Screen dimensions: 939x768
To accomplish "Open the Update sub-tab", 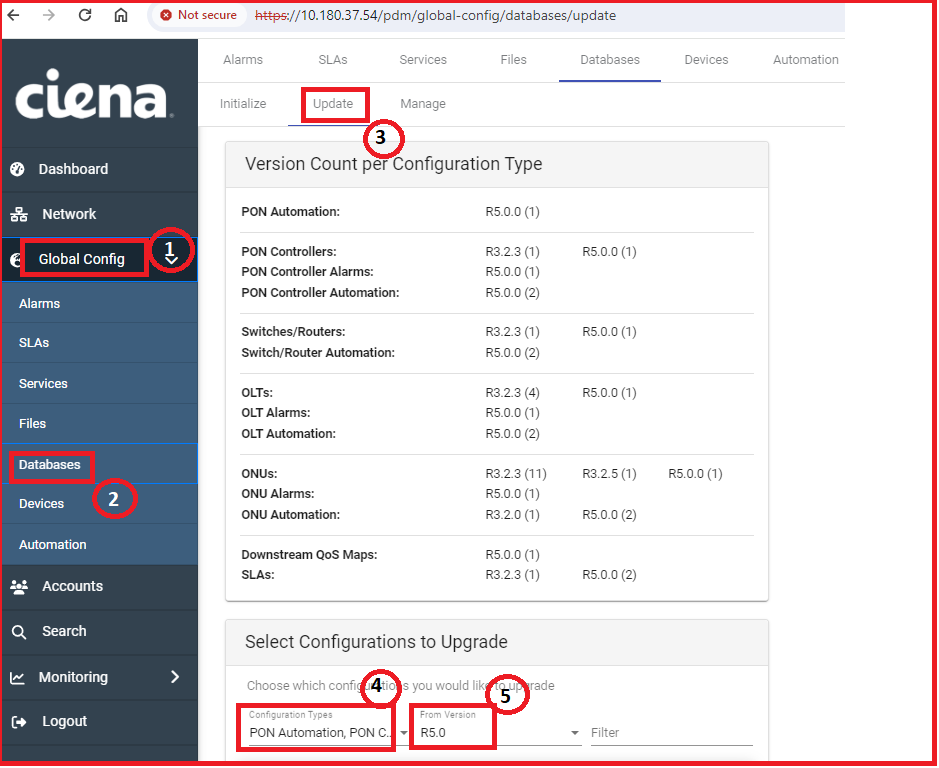I will coord(333,104).
